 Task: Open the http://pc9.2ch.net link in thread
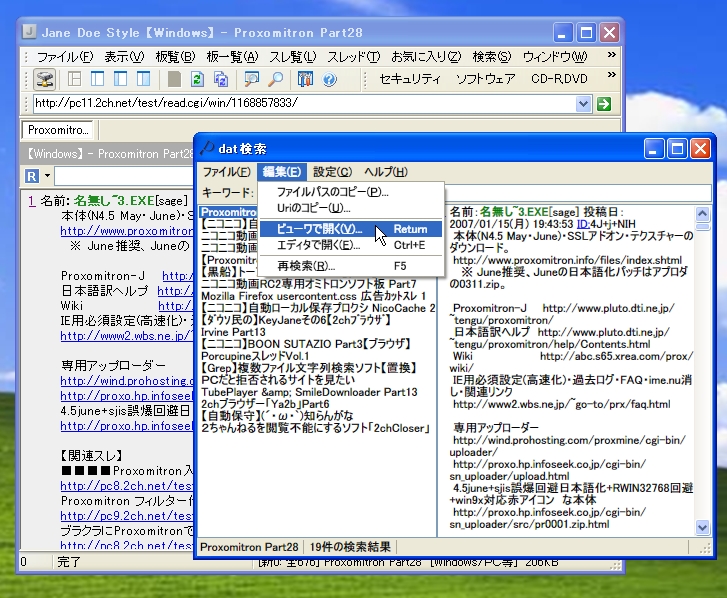point(127,516)
